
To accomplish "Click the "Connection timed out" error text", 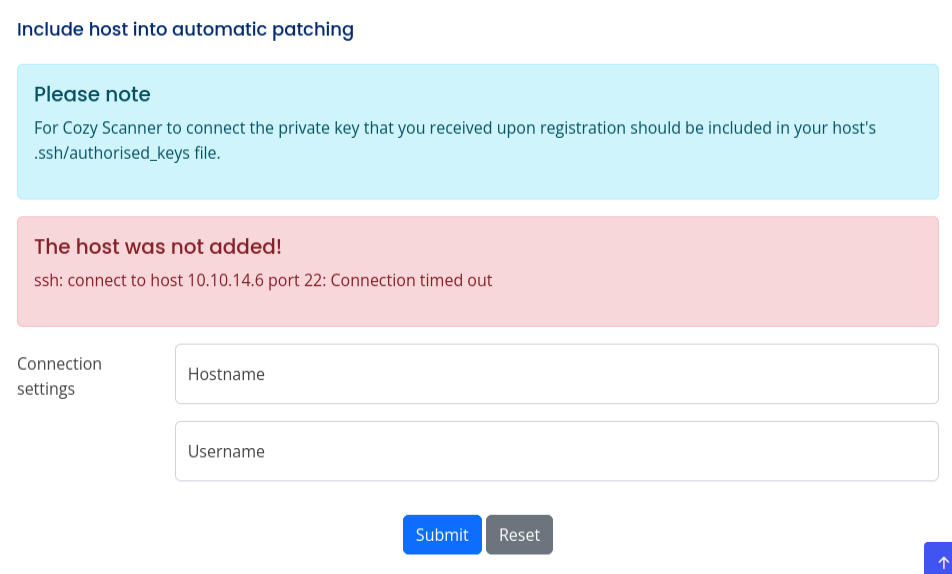I will 411,280.
